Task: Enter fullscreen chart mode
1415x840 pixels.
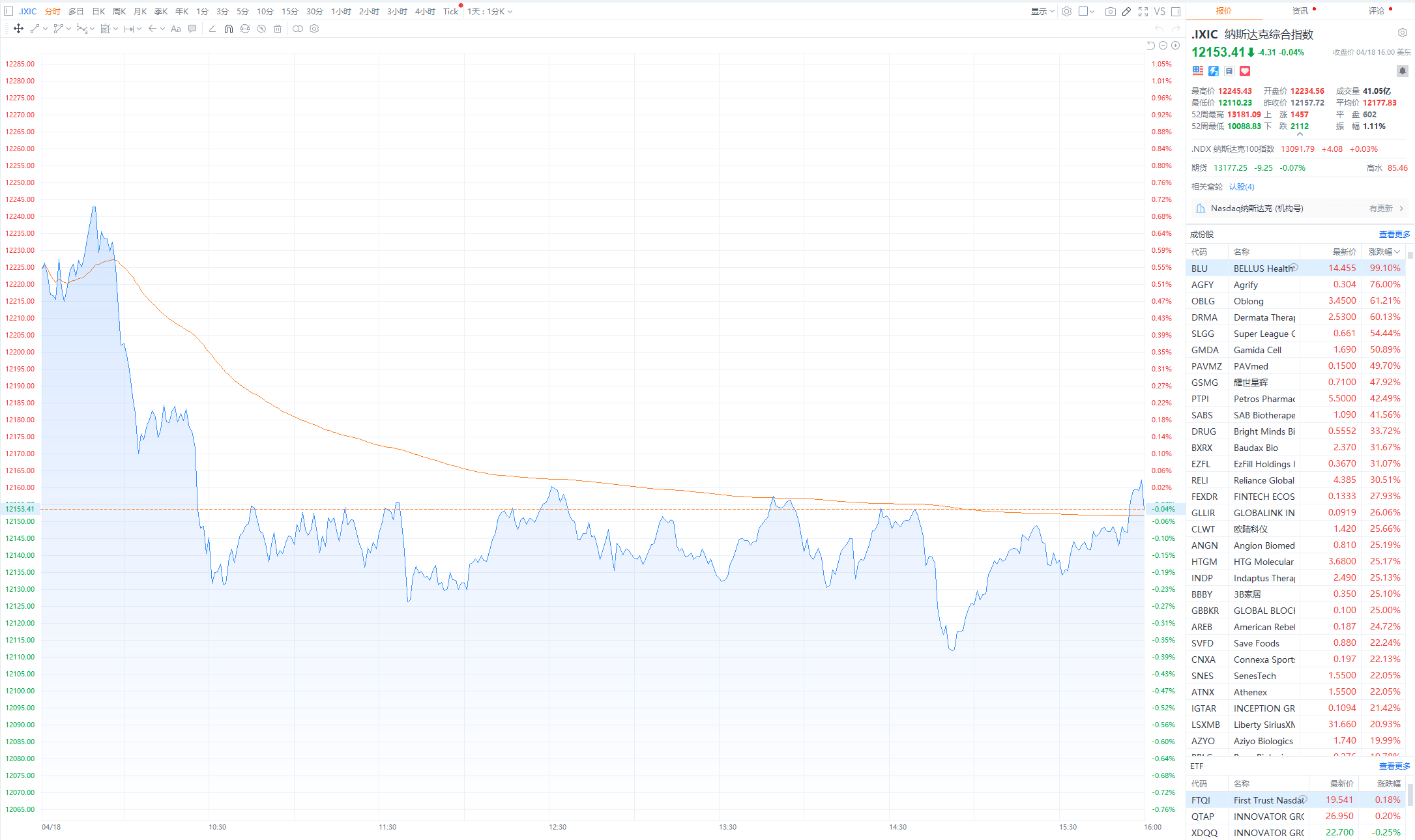Action: pos(1143,11)
